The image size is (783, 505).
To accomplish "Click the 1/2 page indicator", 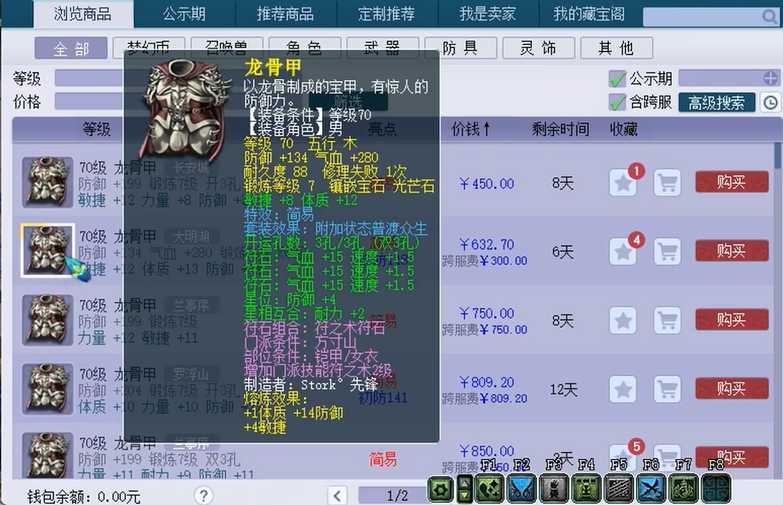I will point(396,496).
